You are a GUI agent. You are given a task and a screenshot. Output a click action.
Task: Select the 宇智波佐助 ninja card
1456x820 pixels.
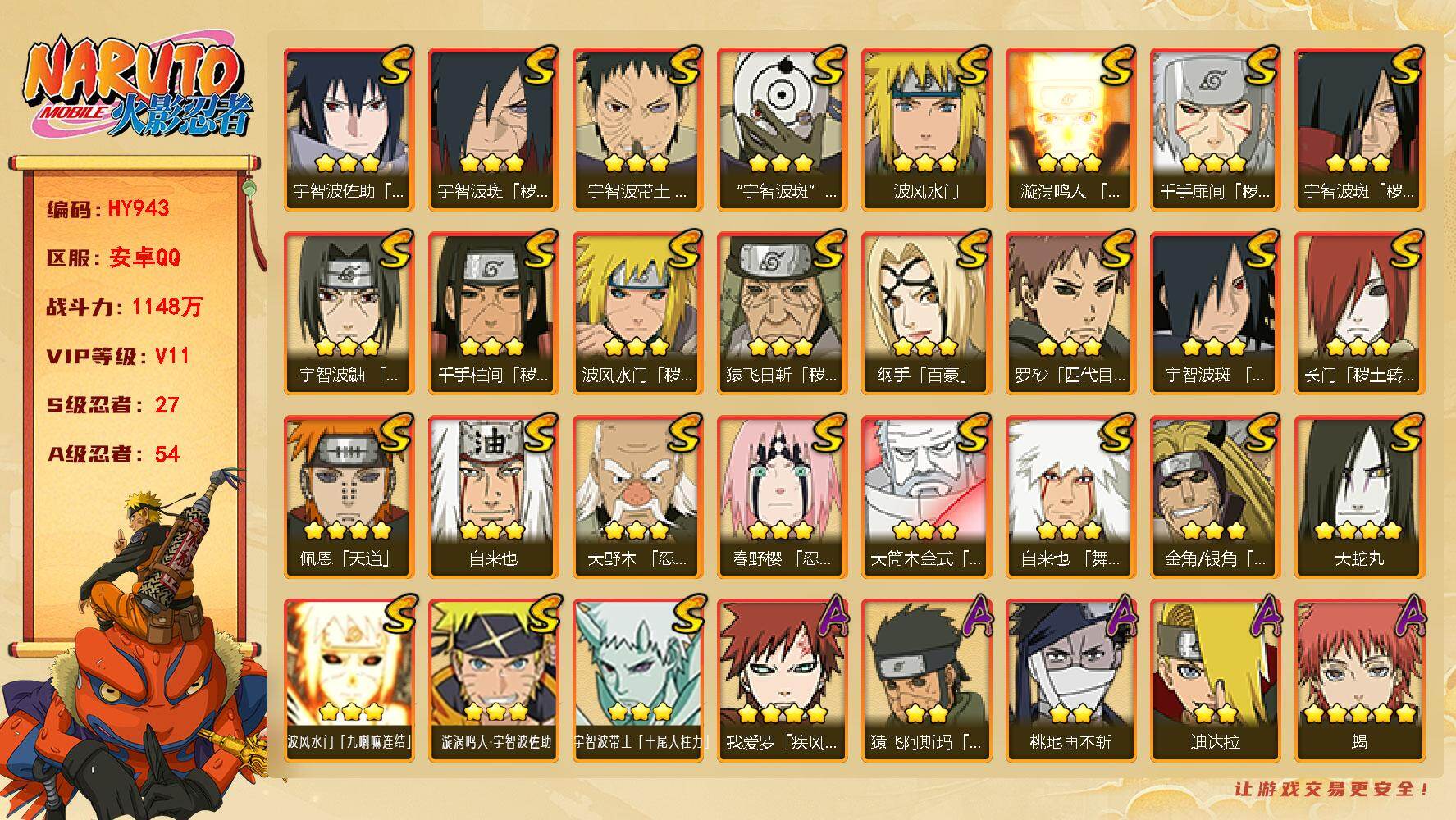point(349,130)
